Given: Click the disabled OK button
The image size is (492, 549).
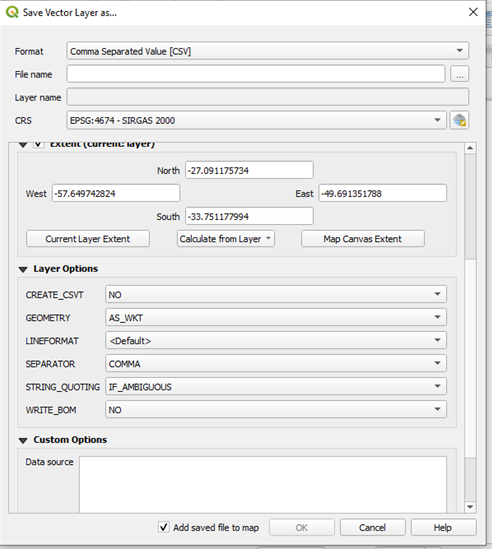Looking at the screenshot, I should click(x=302, y=527).
